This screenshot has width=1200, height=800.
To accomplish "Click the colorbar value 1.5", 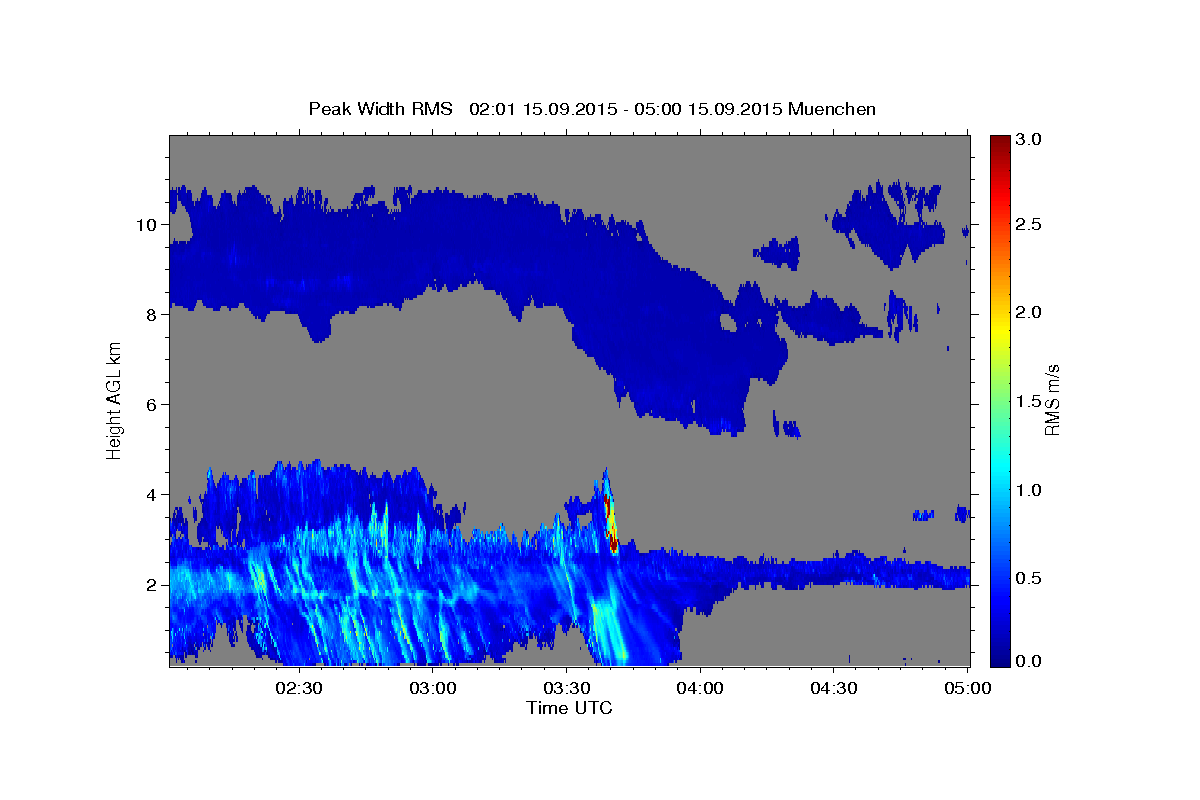I will pyautogui.click(x=1031, y=402).
